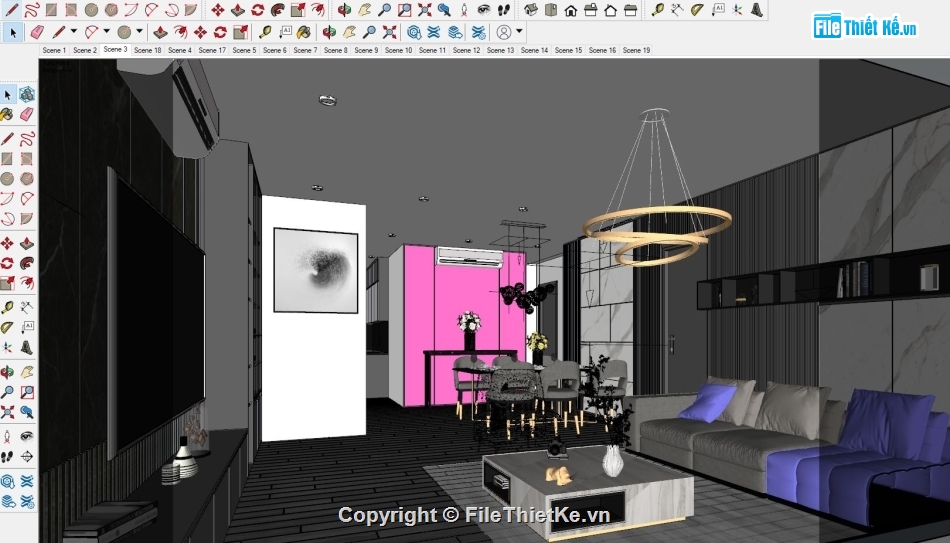Choose the Push/Pull tool in second toolbar row
This screenshot has width=950, height=543.
coord(160,32)
